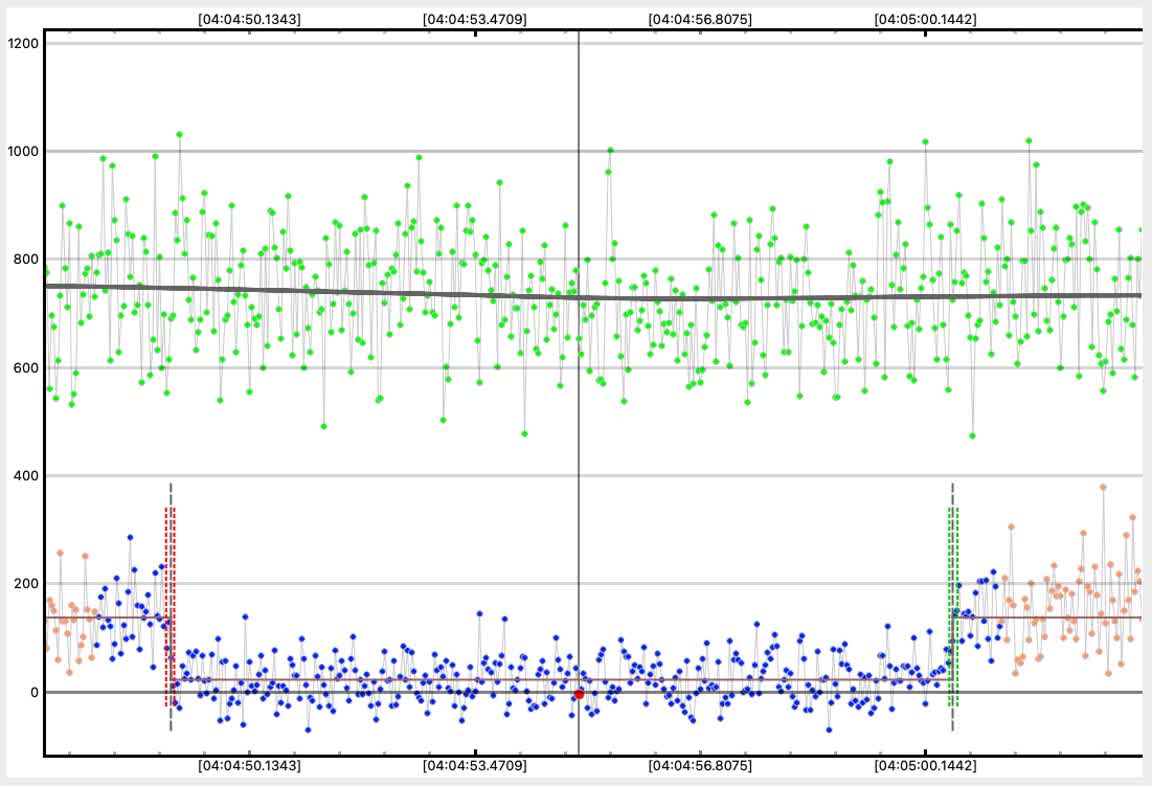
Task: Click the 0 y-axis label
Action: coord(34,692)
